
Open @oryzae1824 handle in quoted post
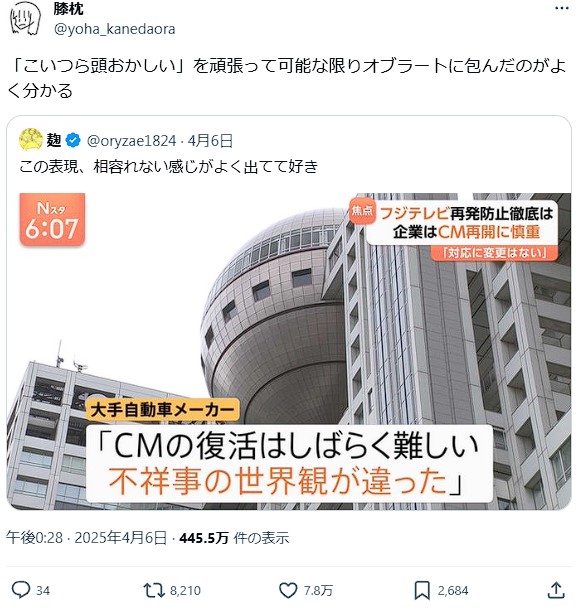pos(131,141)
